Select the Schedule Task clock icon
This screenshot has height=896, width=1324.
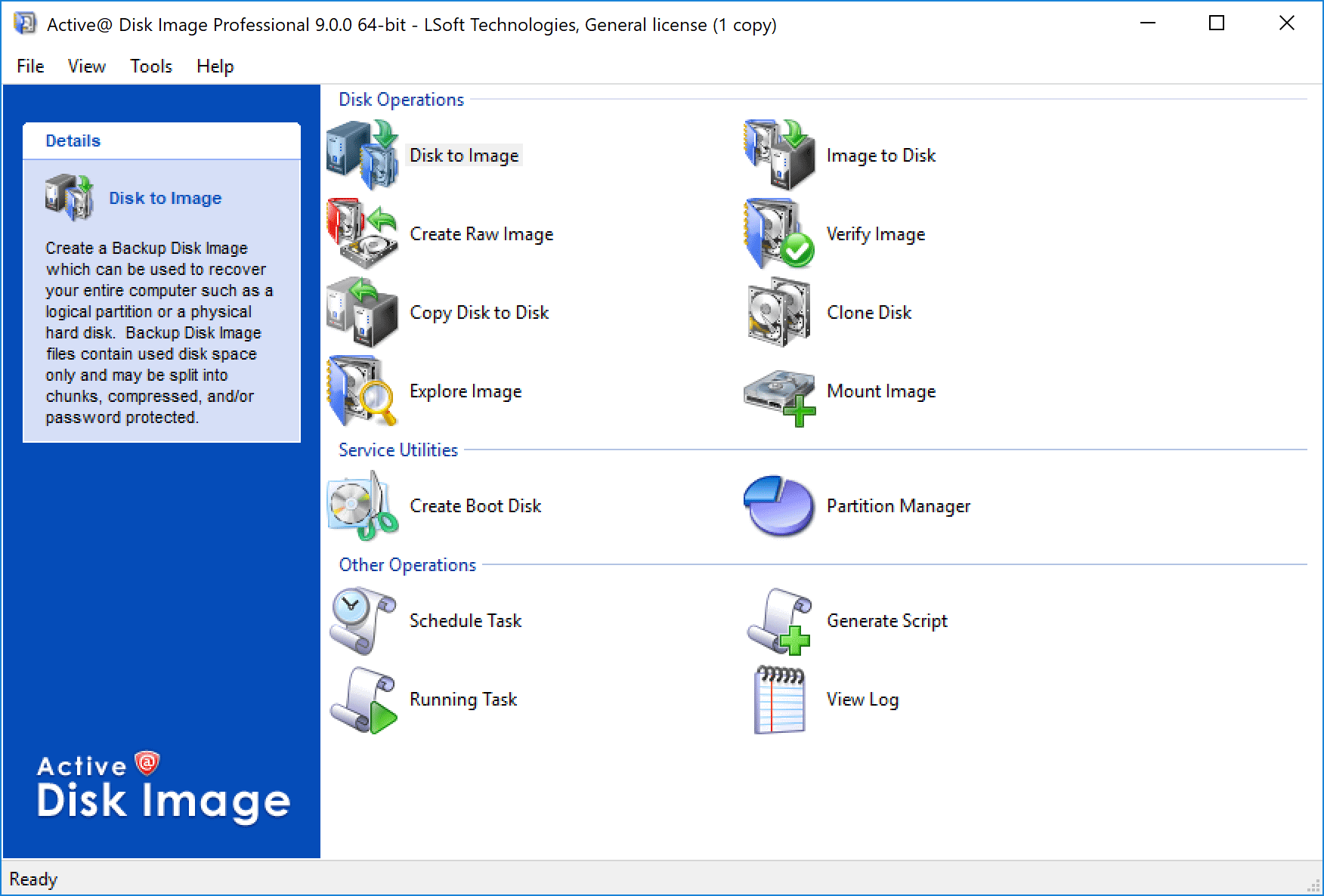point(362,621)
